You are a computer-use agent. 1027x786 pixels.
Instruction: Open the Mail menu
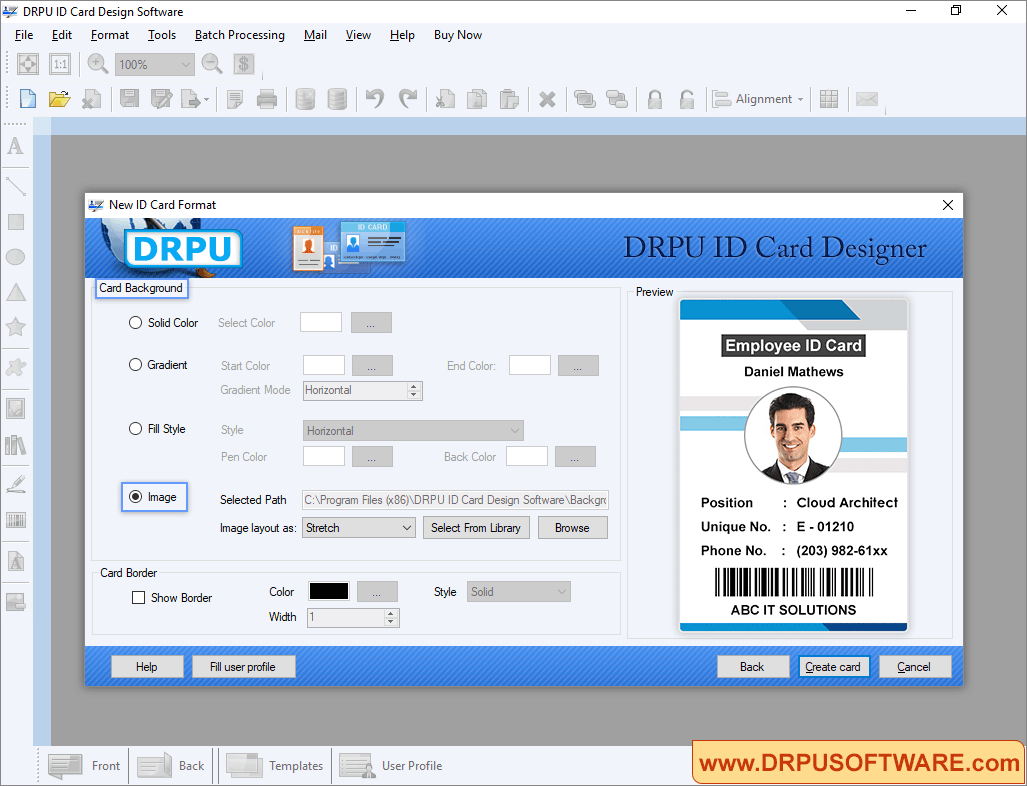tap(315, 35)
